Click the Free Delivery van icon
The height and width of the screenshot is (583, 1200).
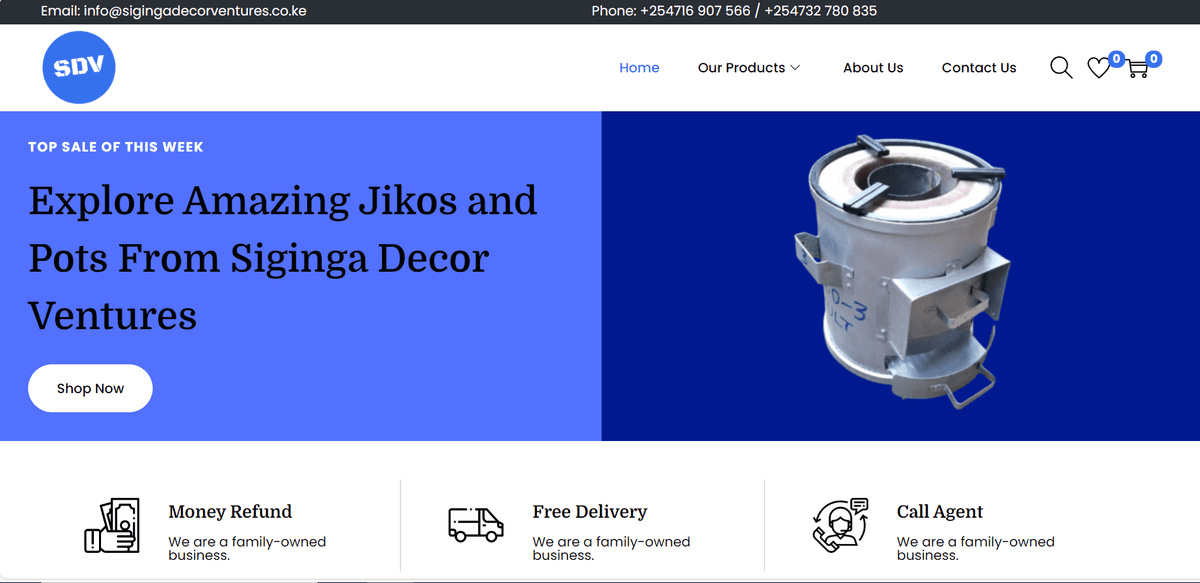click(475, 524)
